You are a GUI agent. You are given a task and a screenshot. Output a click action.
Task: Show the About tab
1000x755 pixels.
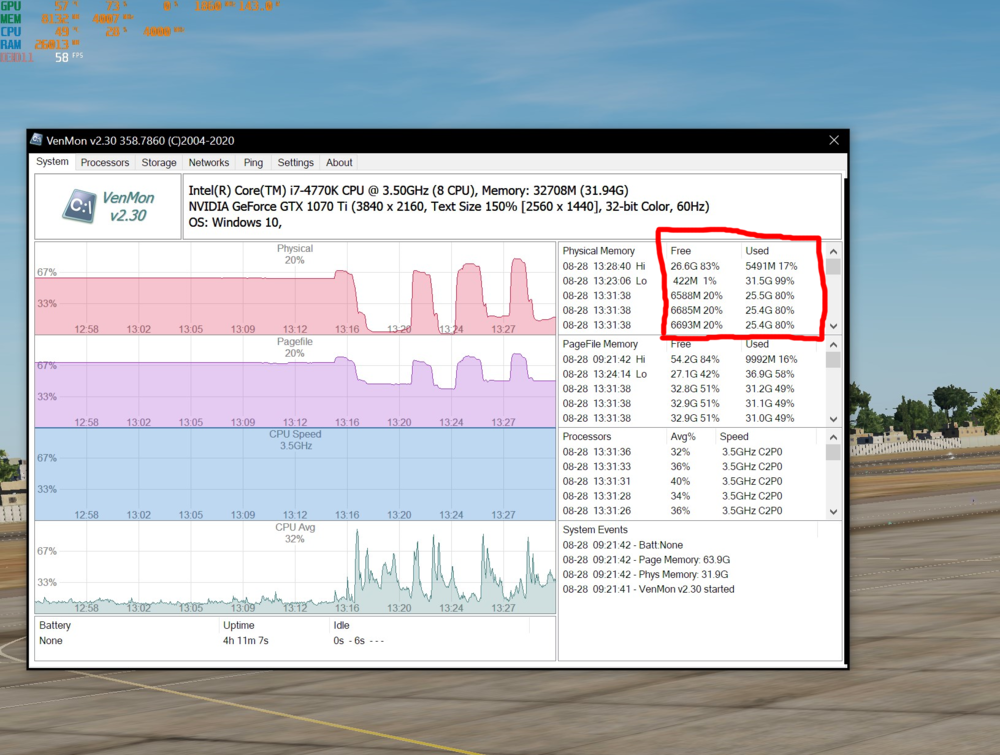339,163
